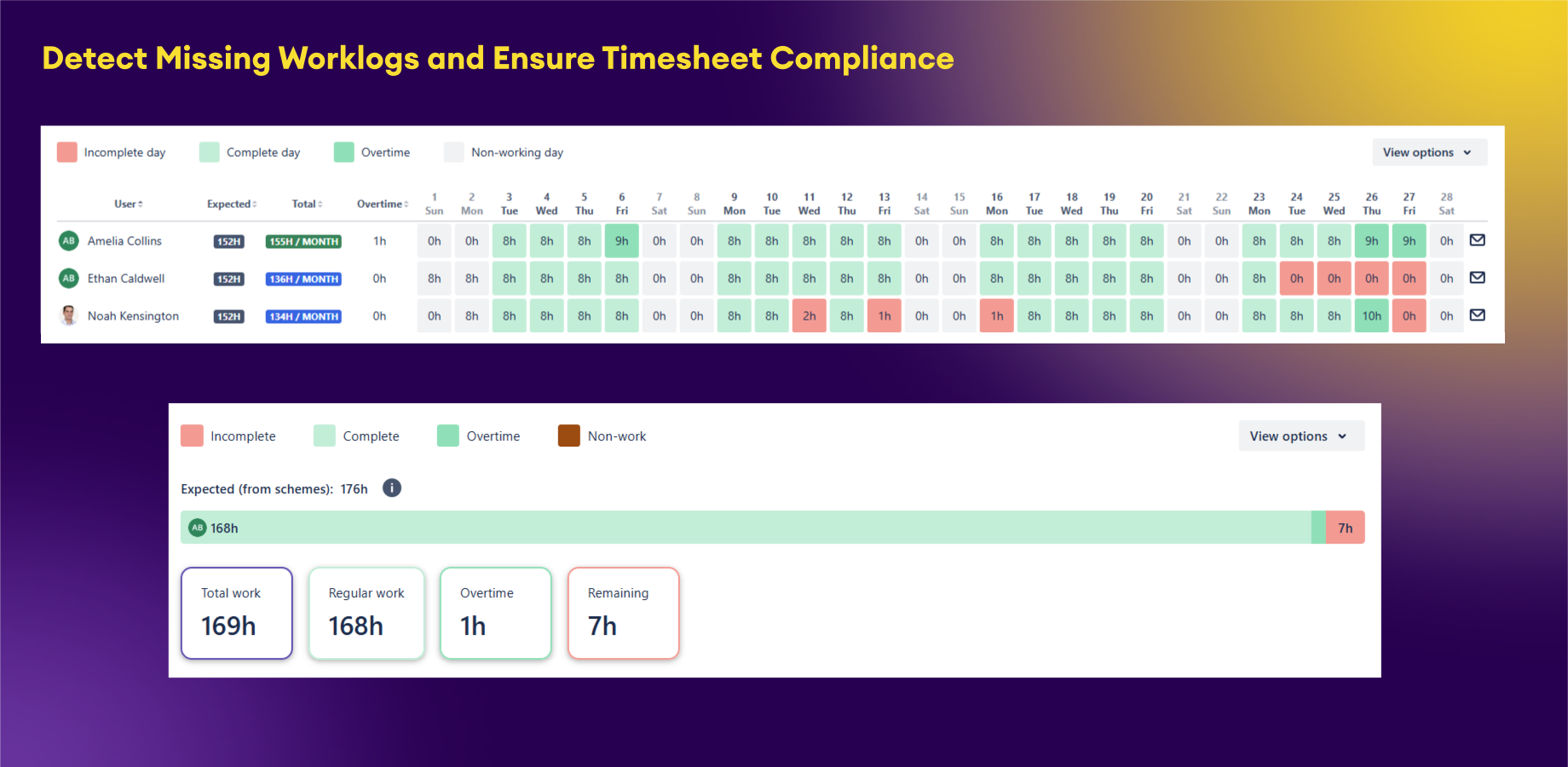Click the Non-work legend swatch in bottom panel
Screen dimensions: 1568x767
coord(569,435)
